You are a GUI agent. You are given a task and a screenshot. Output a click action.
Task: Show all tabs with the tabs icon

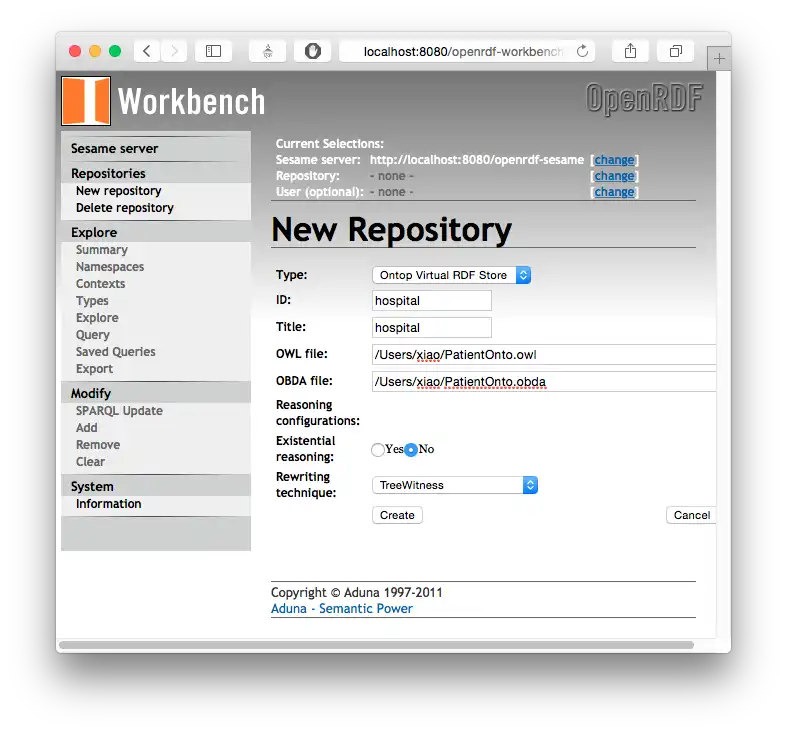click(x=676, y=51)
